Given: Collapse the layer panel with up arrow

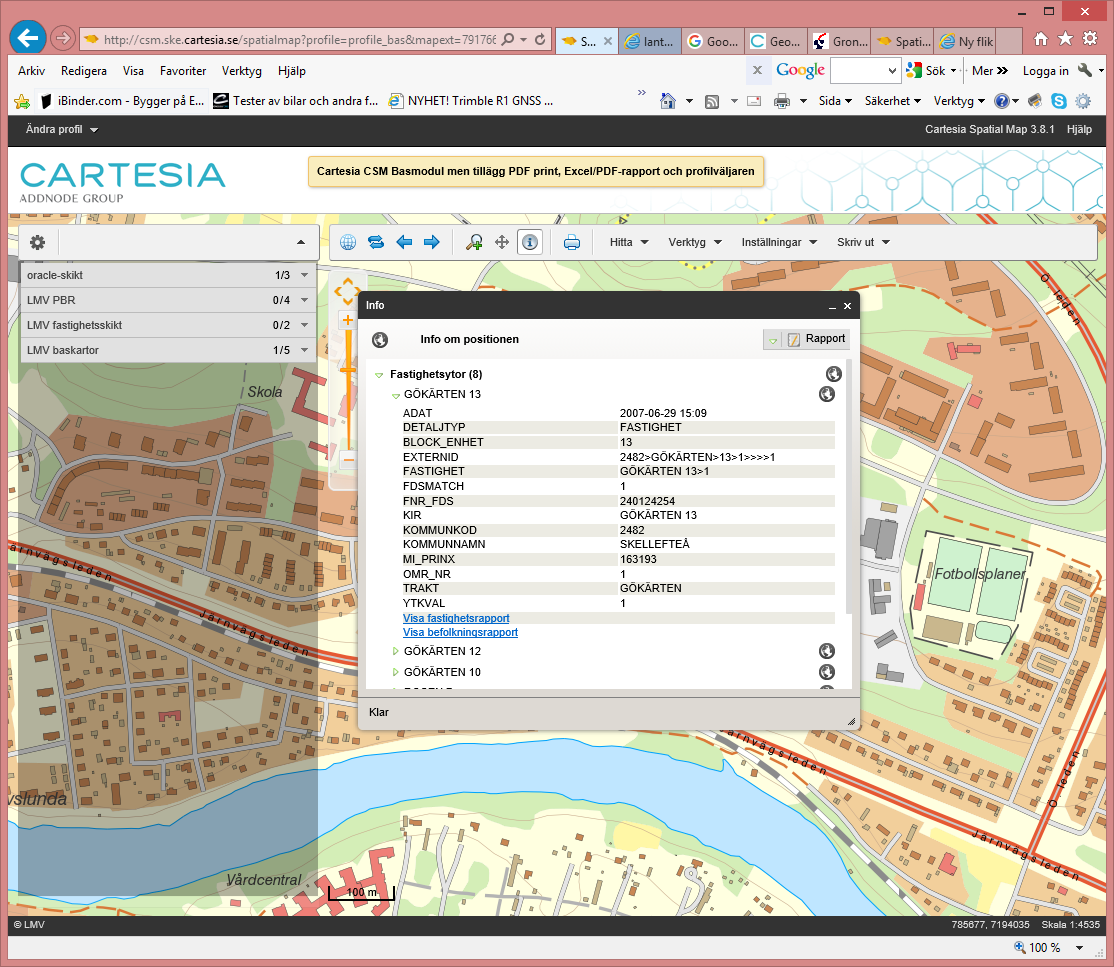Looking at the screenshot, I should (301, 242).
